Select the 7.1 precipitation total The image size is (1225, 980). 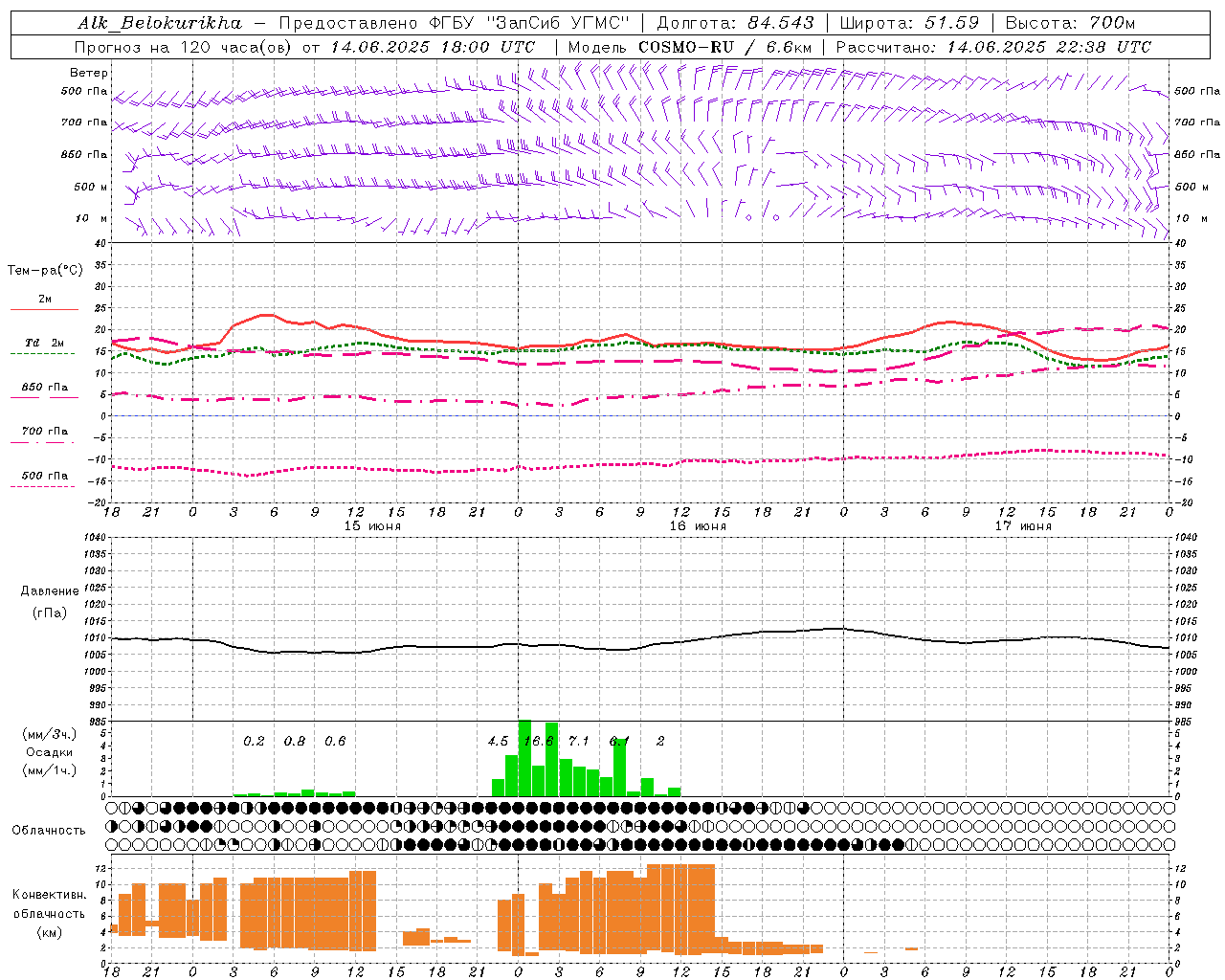tap(579, 742)
